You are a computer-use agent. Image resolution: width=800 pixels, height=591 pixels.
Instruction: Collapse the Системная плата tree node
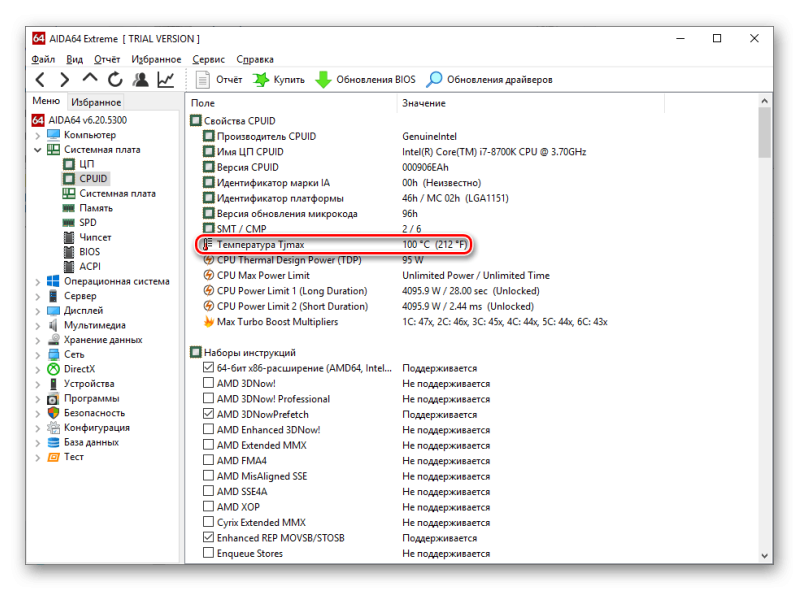point(38,150)
